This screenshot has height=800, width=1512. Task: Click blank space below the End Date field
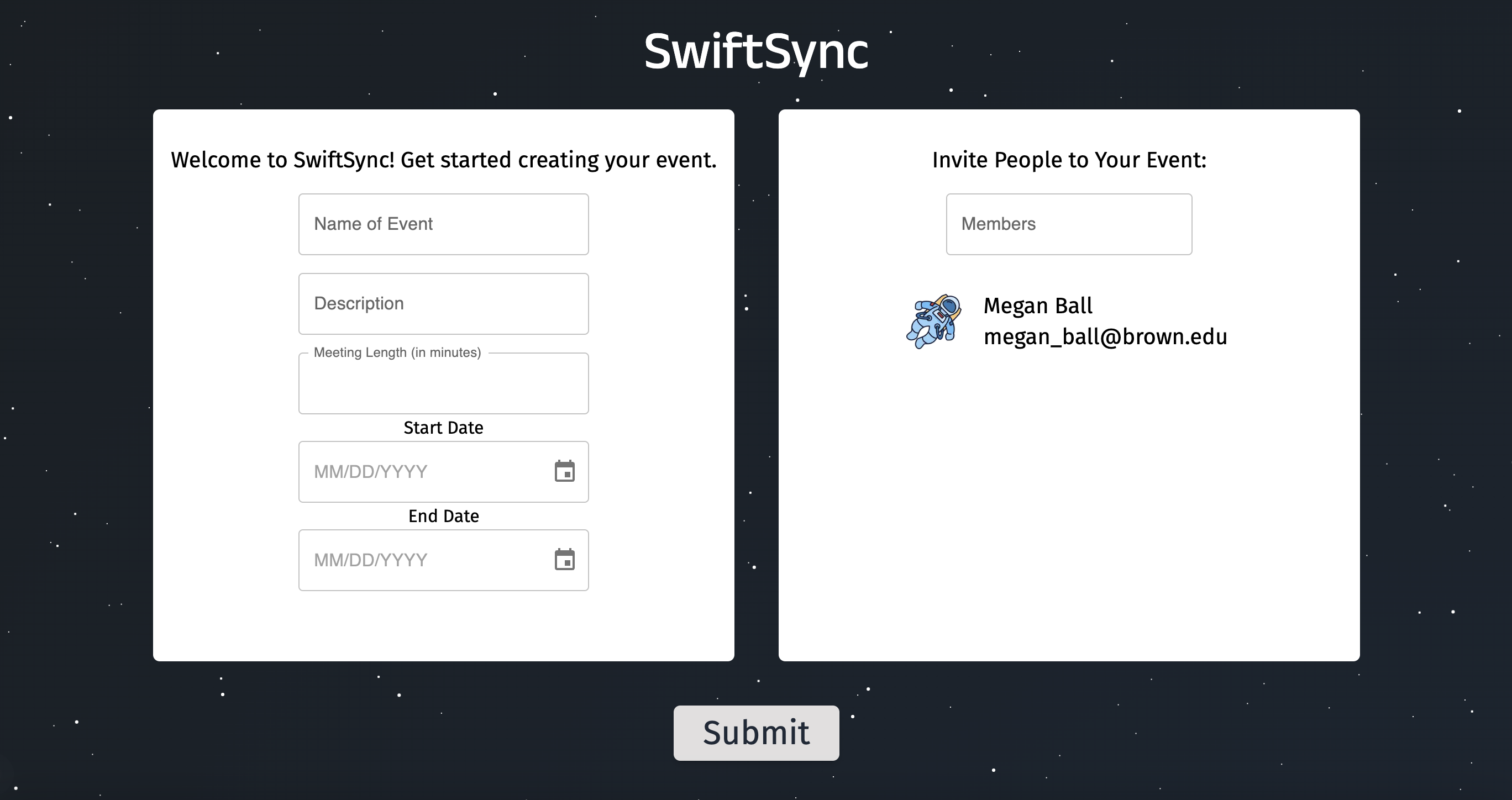[443, 625]
